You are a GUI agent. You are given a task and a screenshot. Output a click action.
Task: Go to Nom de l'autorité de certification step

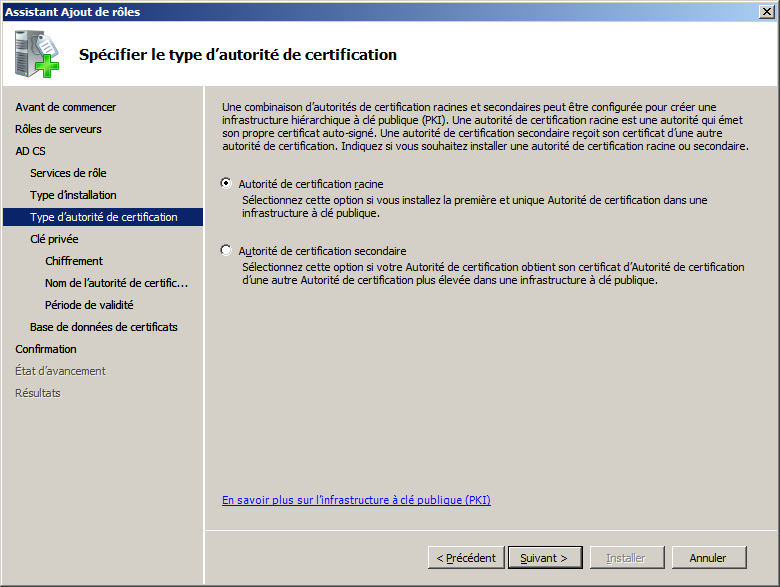[x=116, y=283]
